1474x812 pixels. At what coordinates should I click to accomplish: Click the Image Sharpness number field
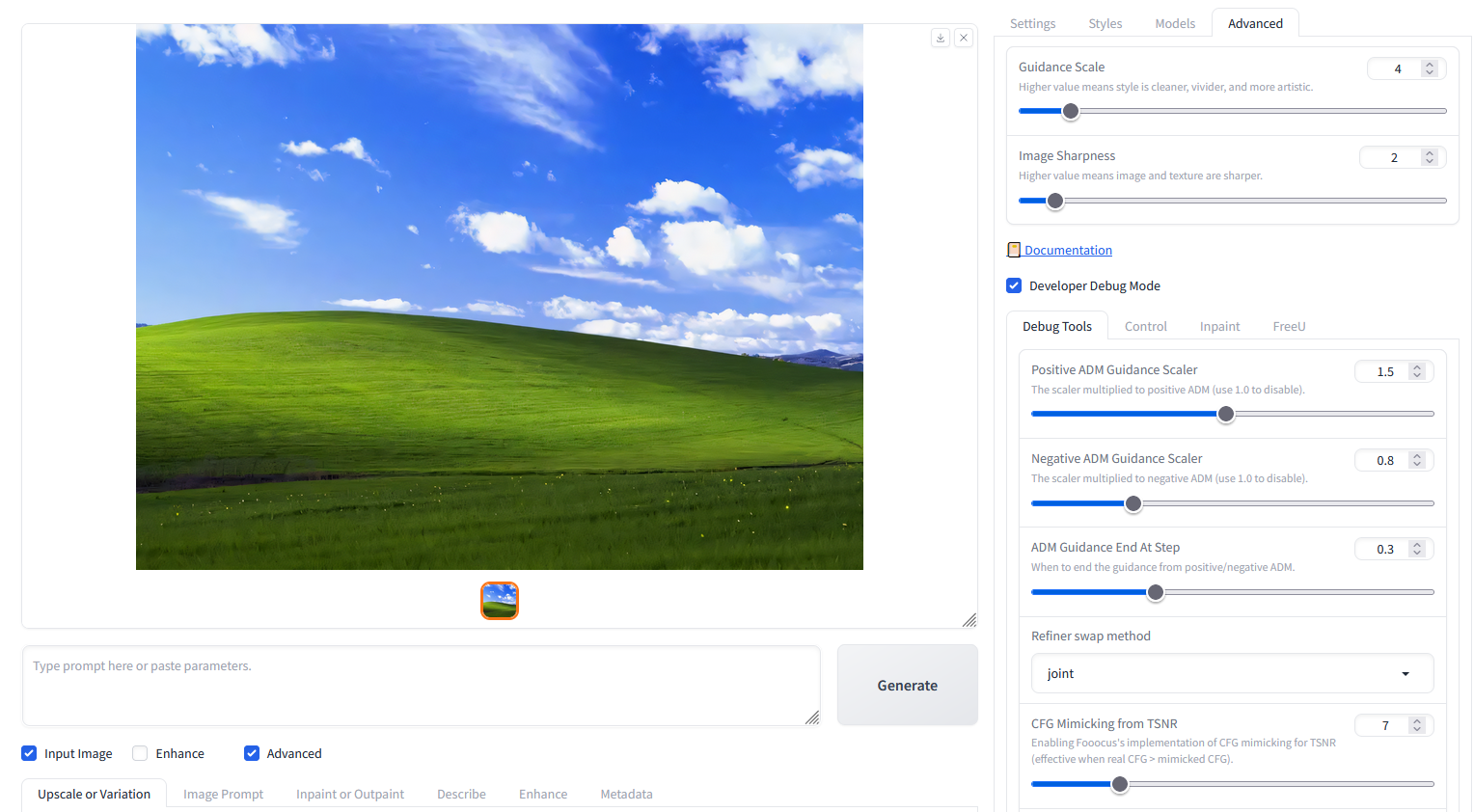click(x=1403, y=157)
